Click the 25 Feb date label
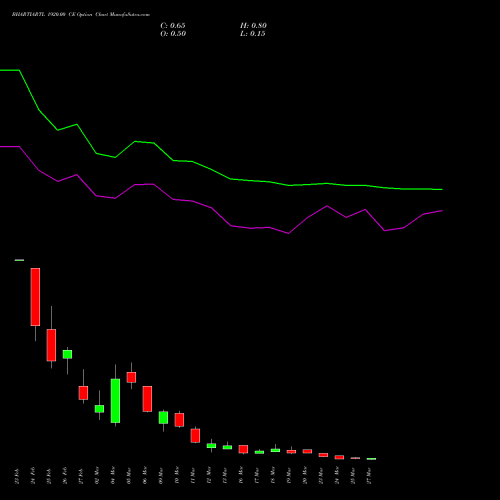The height and width of the screenshot is (500, 500). 49,476
